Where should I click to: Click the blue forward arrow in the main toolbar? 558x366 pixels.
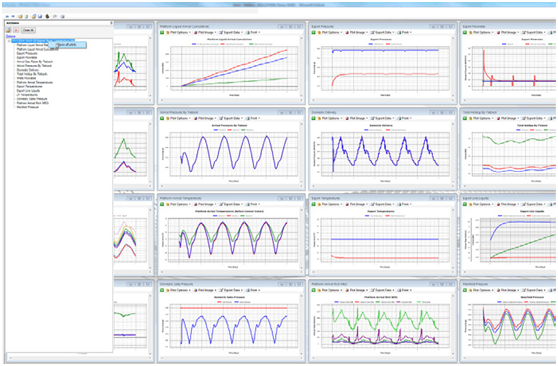(x=13, y=16)
